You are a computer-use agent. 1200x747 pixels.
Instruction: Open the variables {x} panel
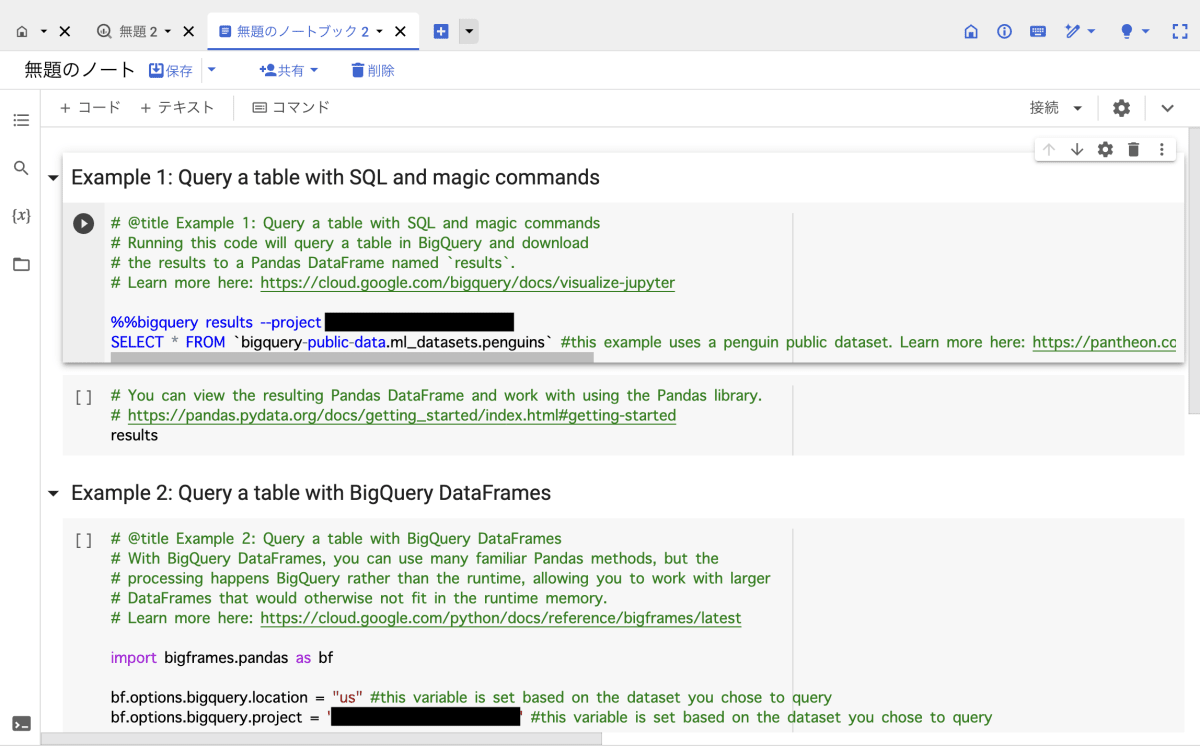point(21,216)
